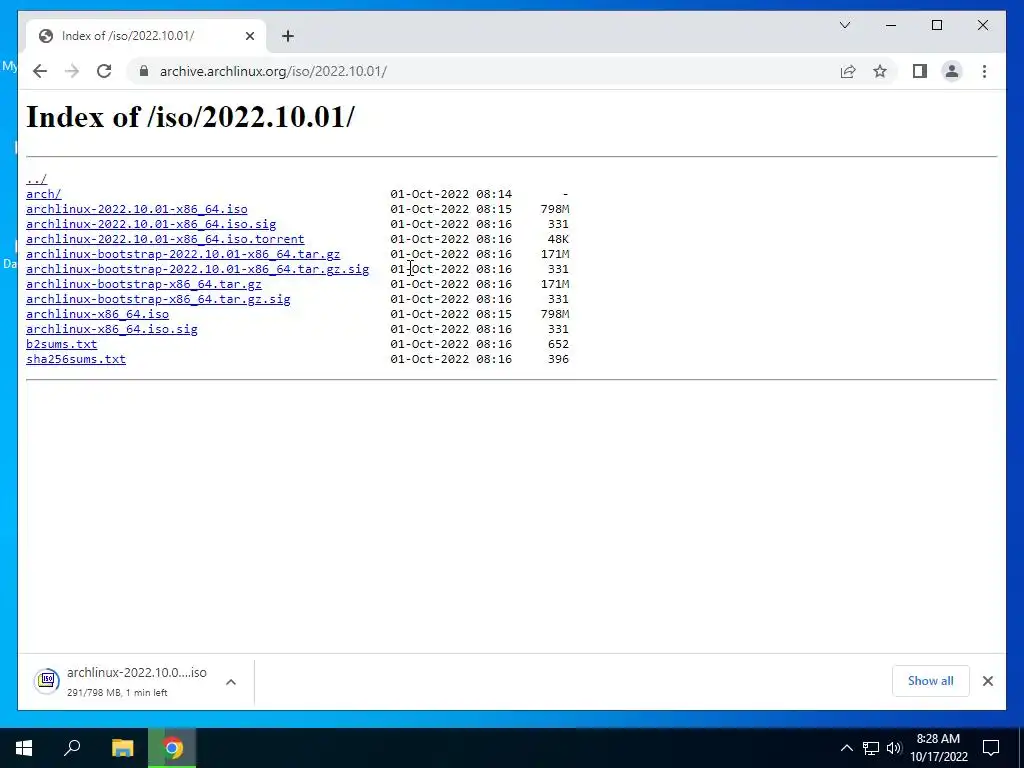Open the parent directory ../ link
This screenshot has height=768, width=1024.
point(37,179)
